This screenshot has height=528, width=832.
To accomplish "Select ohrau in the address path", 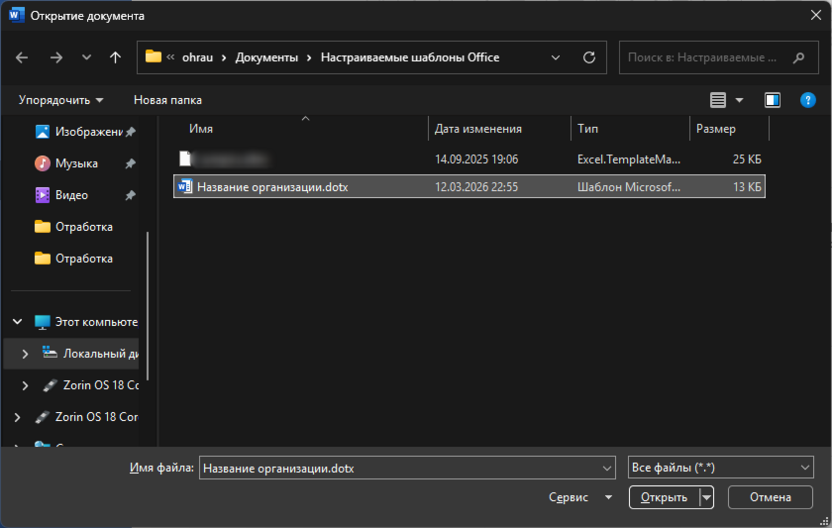I will [x=197, y=57].
